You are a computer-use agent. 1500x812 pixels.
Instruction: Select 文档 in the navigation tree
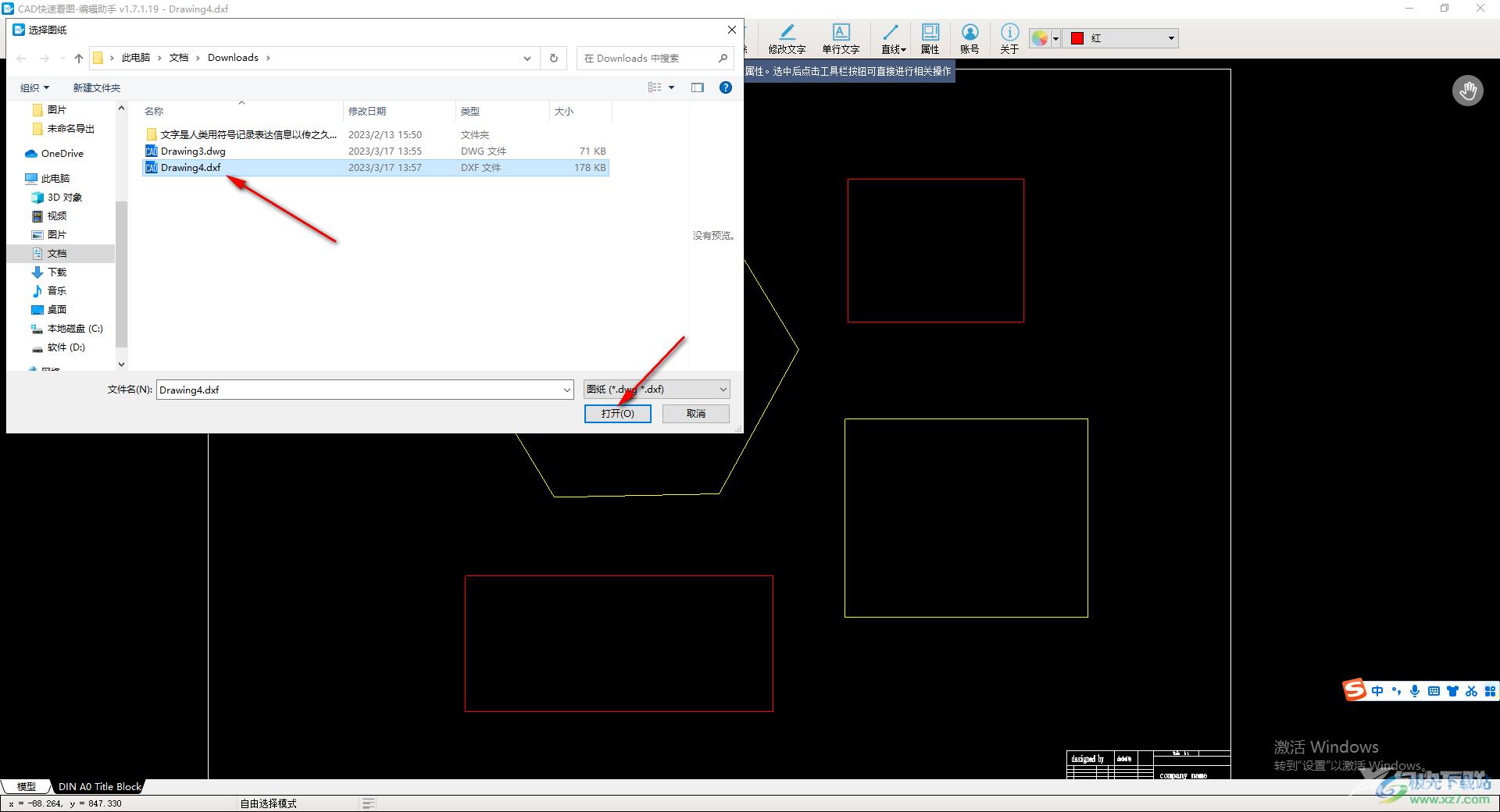pos(57,253)
